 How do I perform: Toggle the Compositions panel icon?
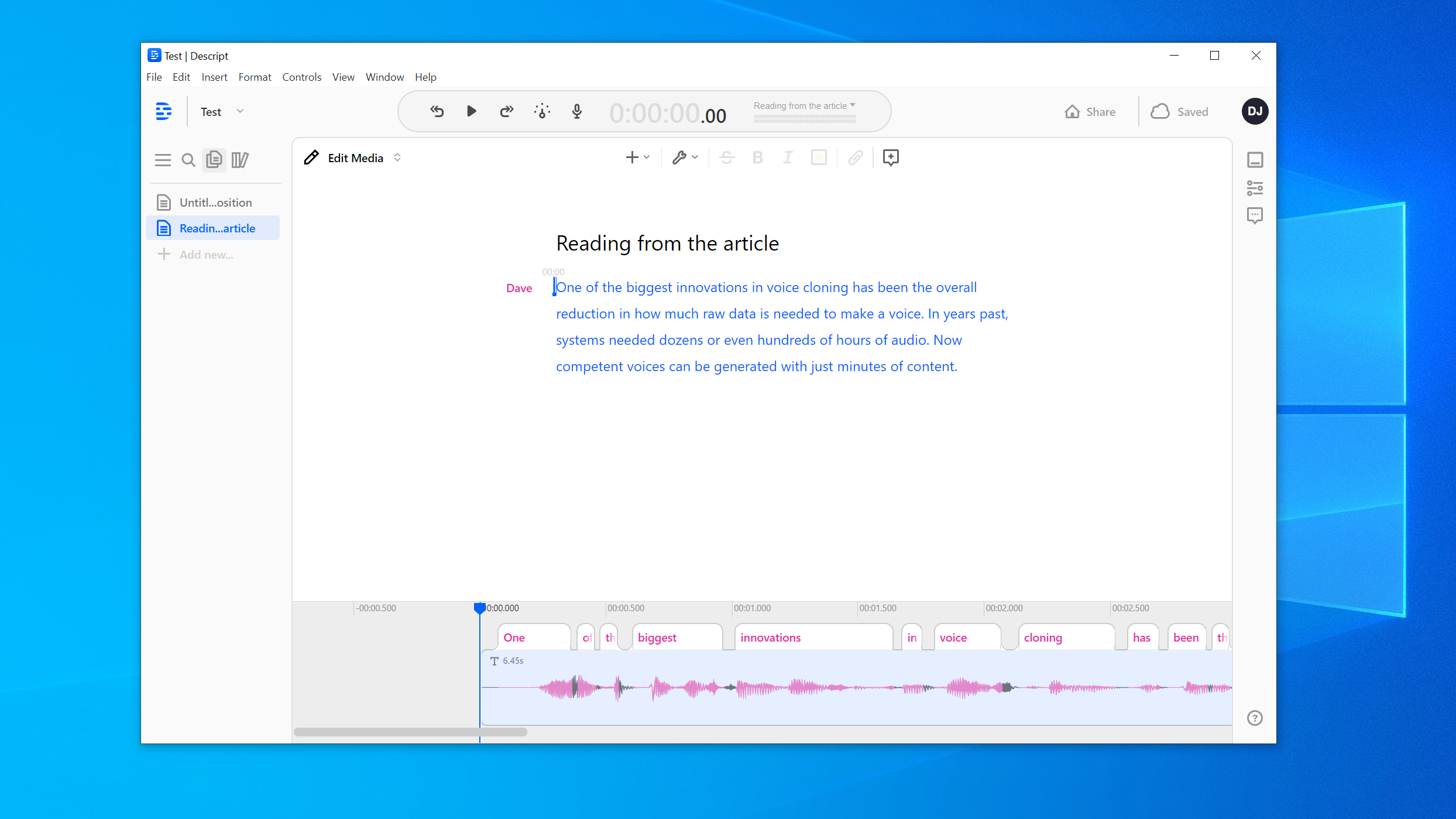pyautogui.click(x=214, y=160)
